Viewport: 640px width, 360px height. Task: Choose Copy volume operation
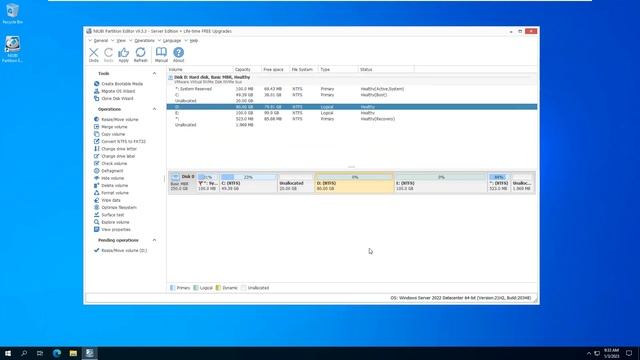(109, 134)
